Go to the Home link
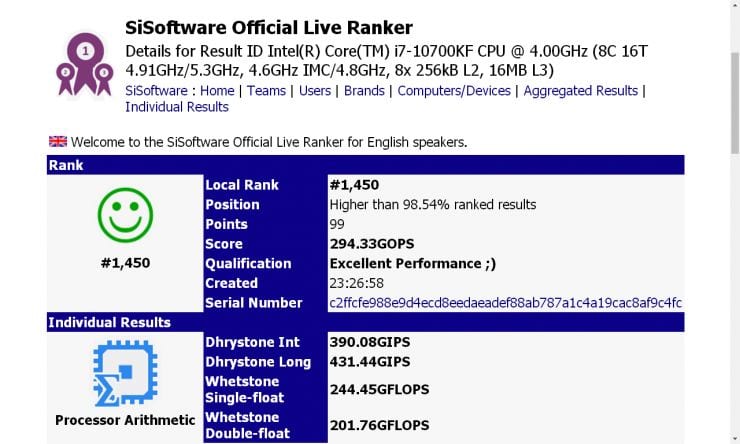Image resolution: width=740 pixels, height=444 pixels. [x=217, y=91]
